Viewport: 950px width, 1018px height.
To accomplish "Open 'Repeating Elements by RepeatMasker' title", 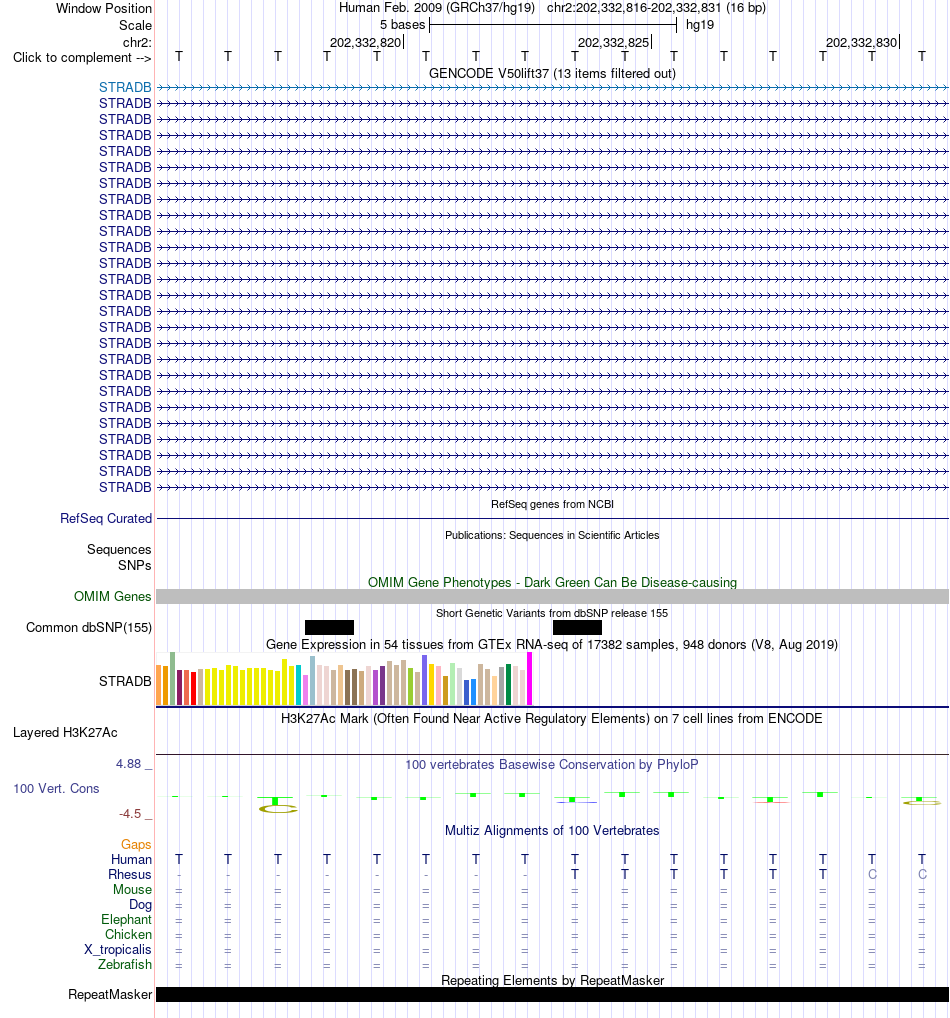I will coord(552,980).
